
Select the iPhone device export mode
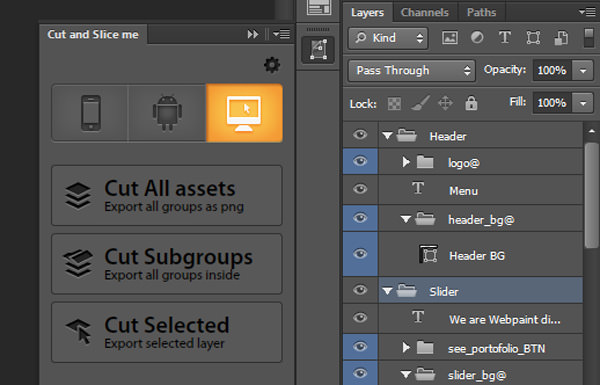(90, 113)
